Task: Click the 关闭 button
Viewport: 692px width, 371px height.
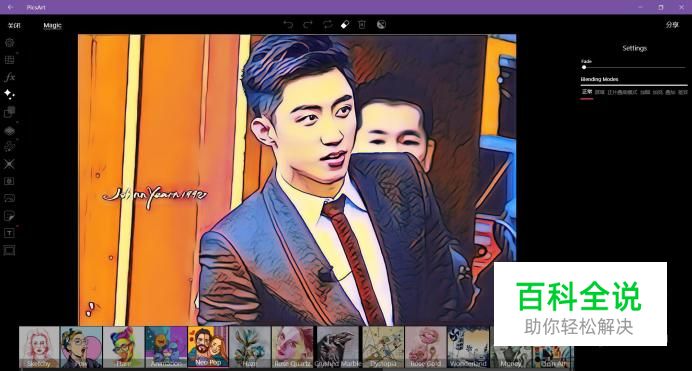Action: coord(14,26)
